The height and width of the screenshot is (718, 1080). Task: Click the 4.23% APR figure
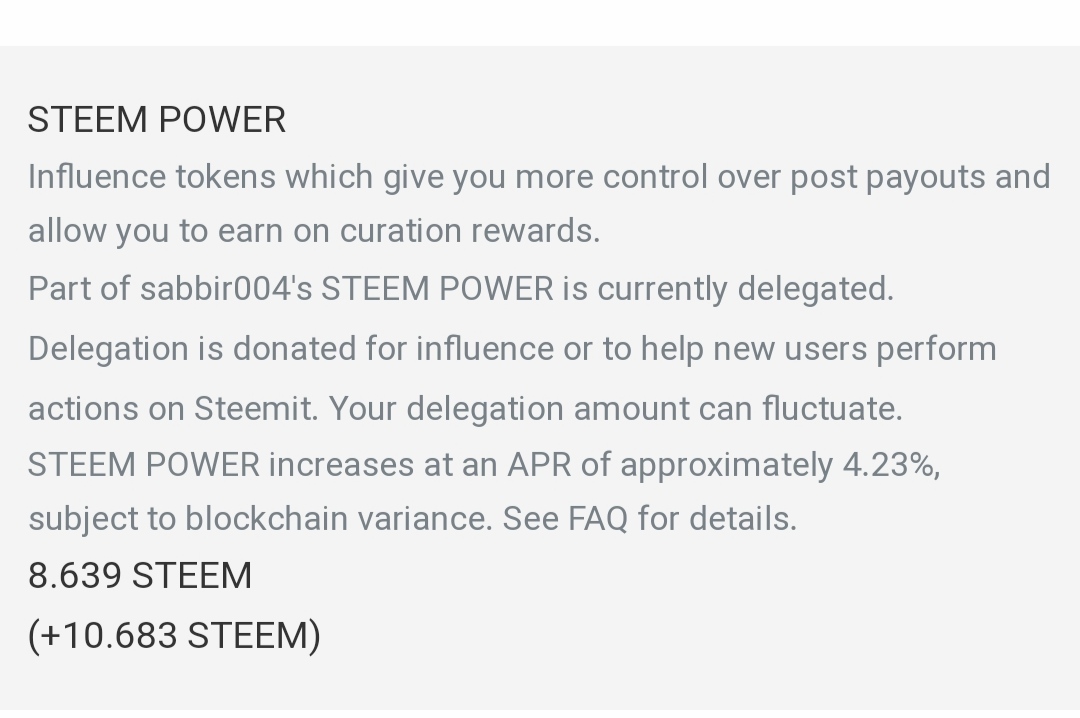[x=889, y=465]
